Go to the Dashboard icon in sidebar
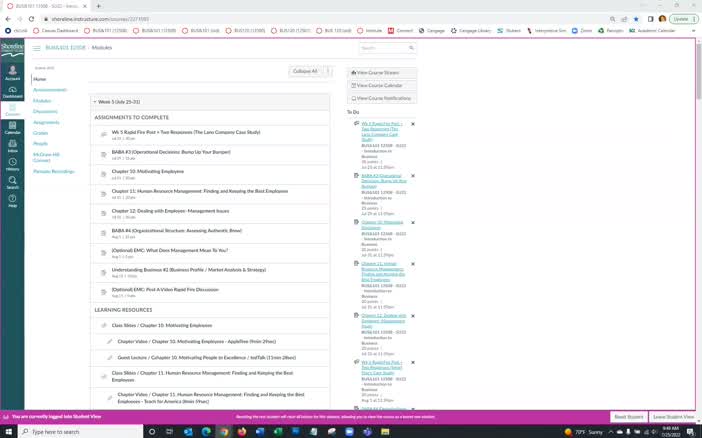This screenshot has width=702, height=438. click(12, 92)
